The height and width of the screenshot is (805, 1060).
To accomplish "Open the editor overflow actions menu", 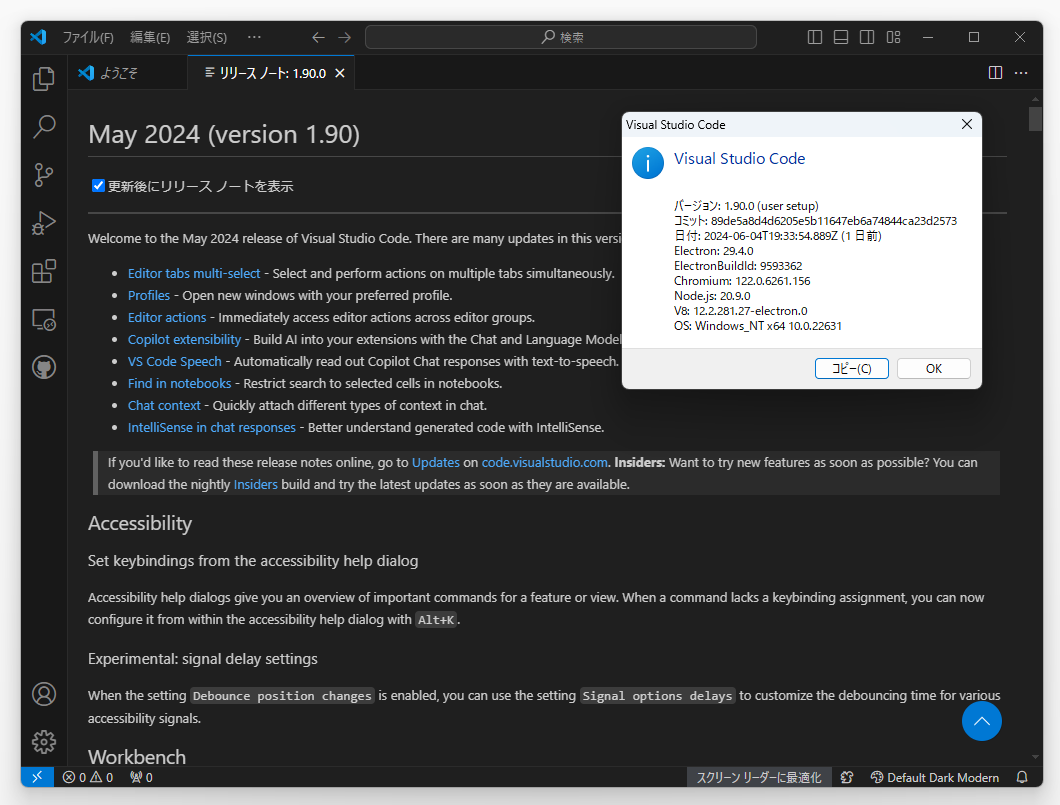I will (x=1021, y=72).
